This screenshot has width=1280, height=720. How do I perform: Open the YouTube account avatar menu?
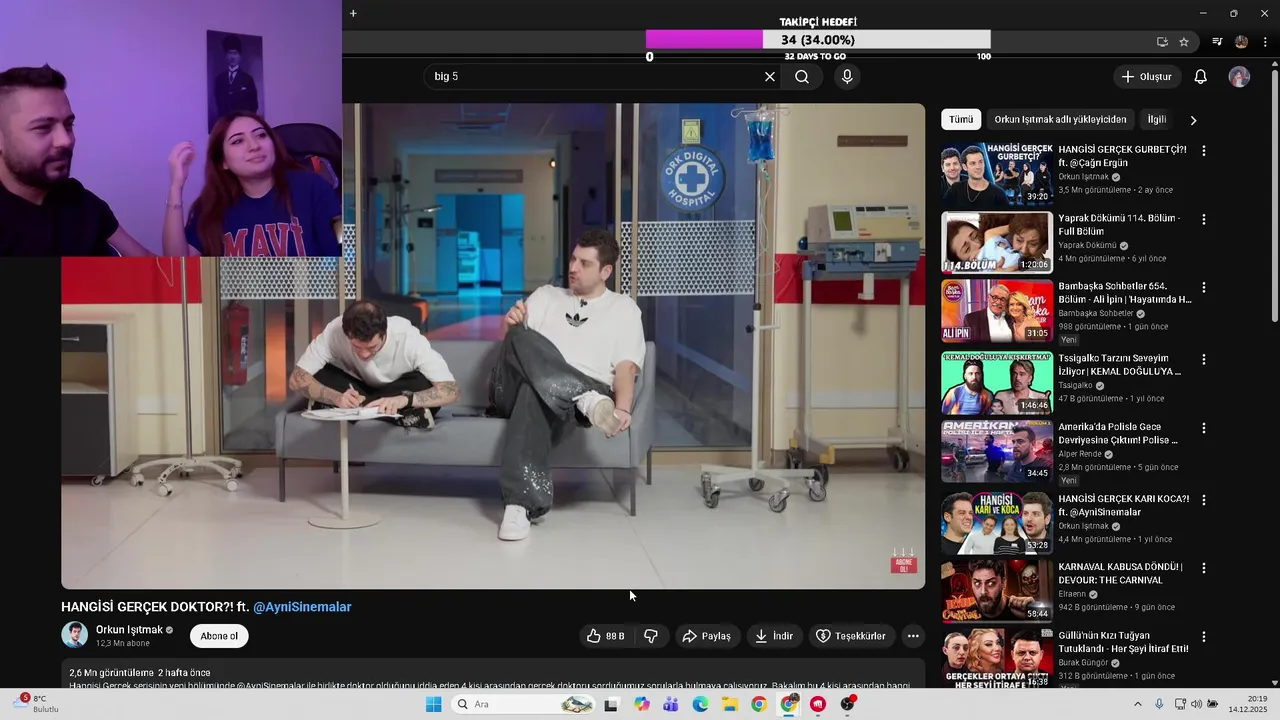[x=1239, y=77]
